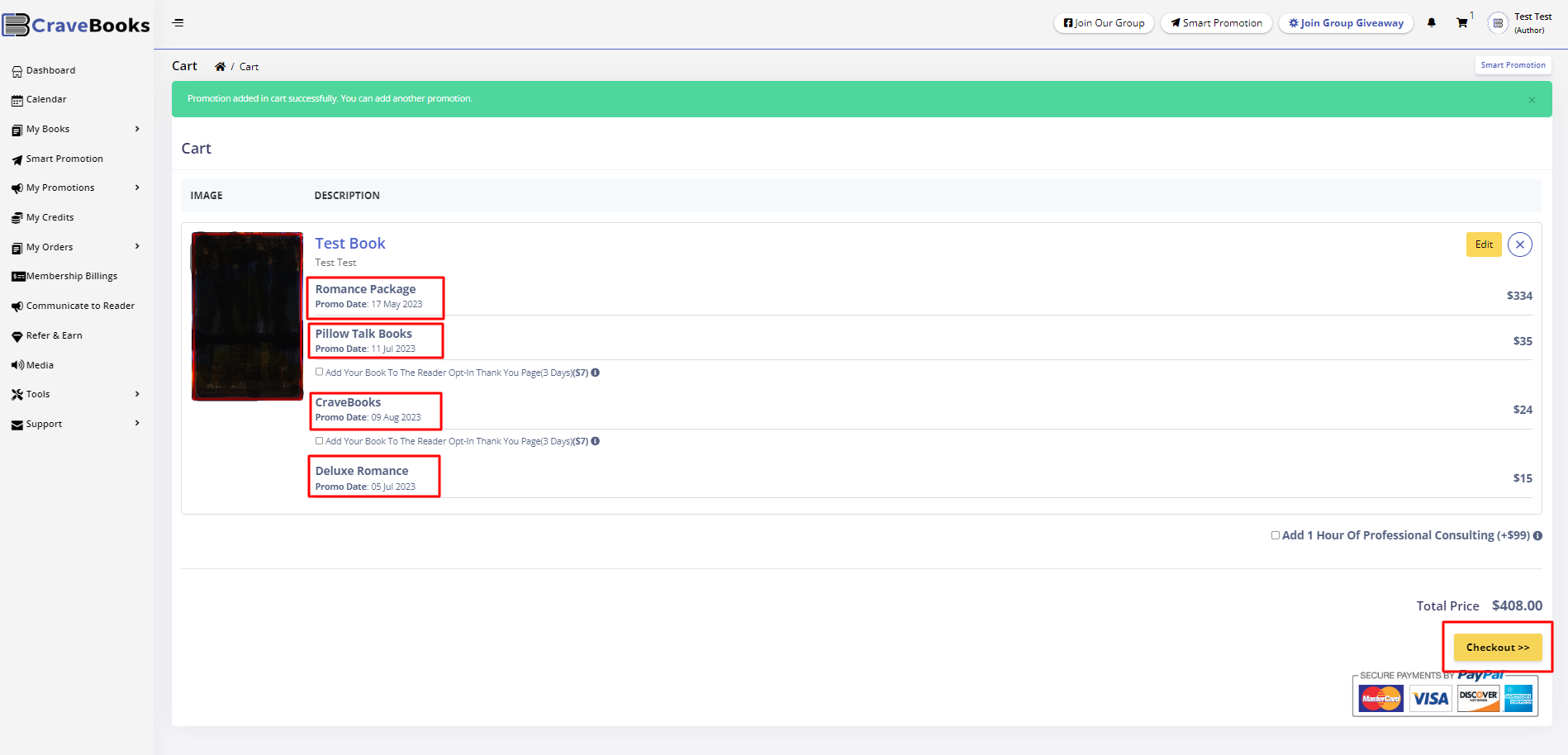Click the Support envelope icon

[x=17, y=425]
